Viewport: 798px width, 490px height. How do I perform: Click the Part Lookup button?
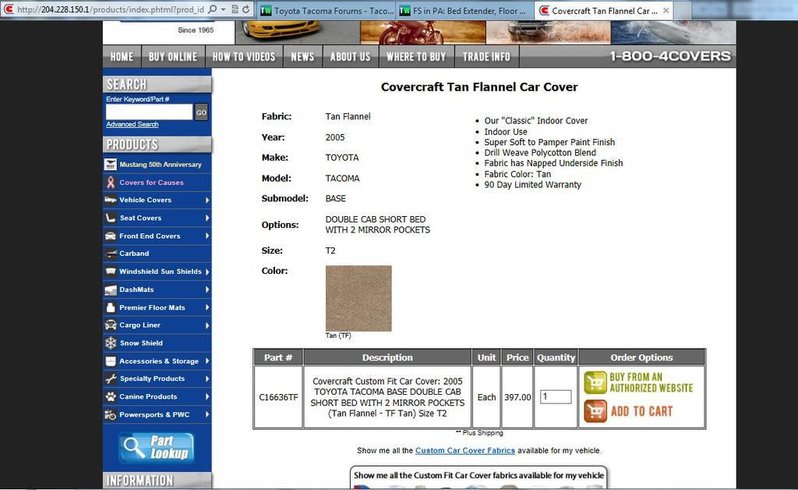pyautogui.click(x=157, y=448)
